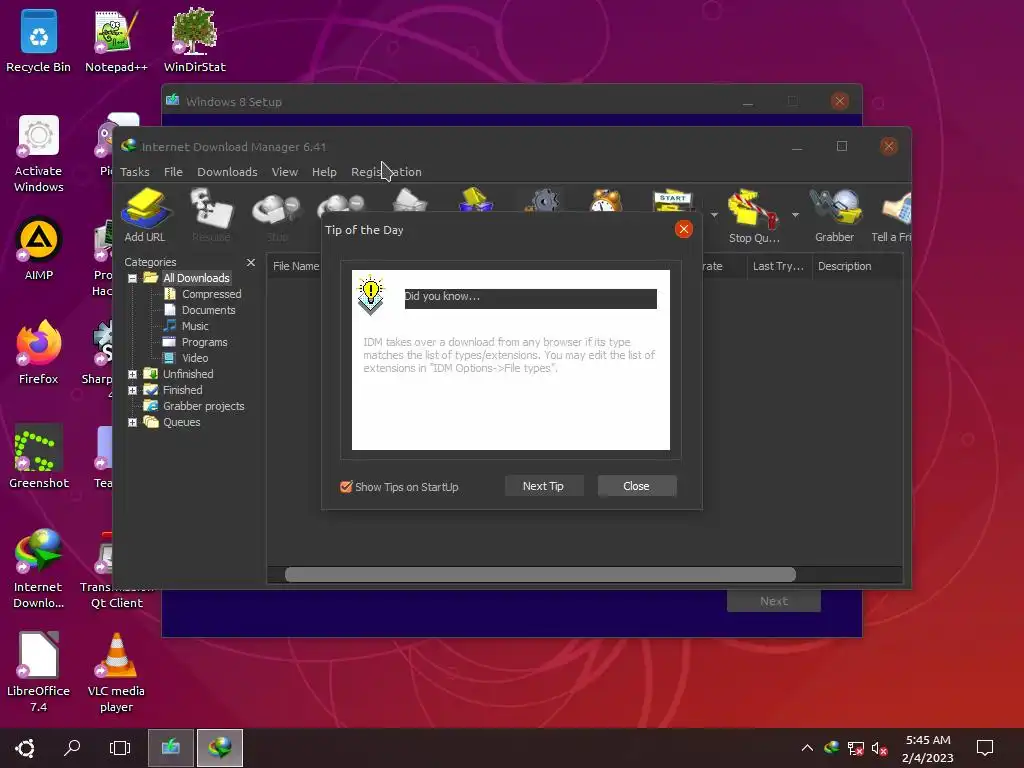
Task: Open the Start menu button
Action: point(25,748)
